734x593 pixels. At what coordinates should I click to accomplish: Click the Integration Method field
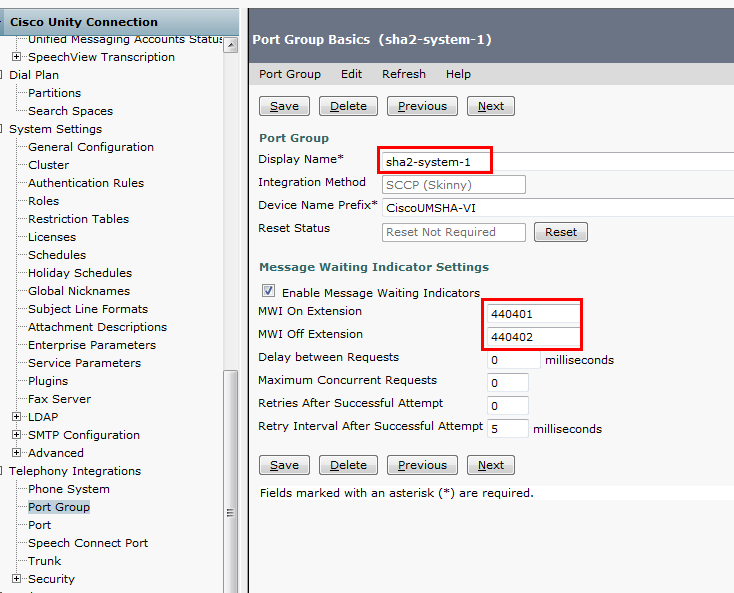(x=454, y=185)
